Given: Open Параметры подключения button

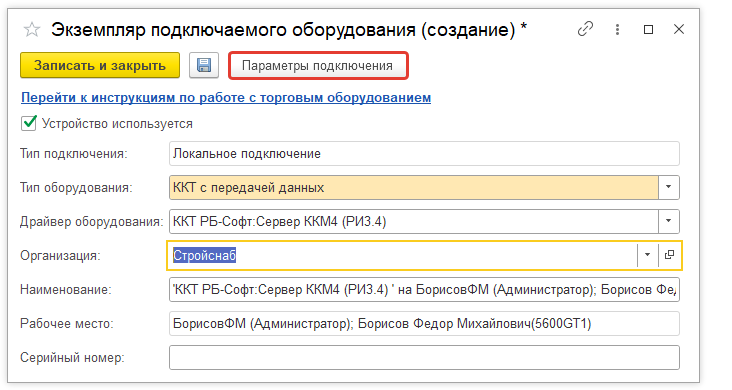Looking at the screenshot, I should pos(317,65).
